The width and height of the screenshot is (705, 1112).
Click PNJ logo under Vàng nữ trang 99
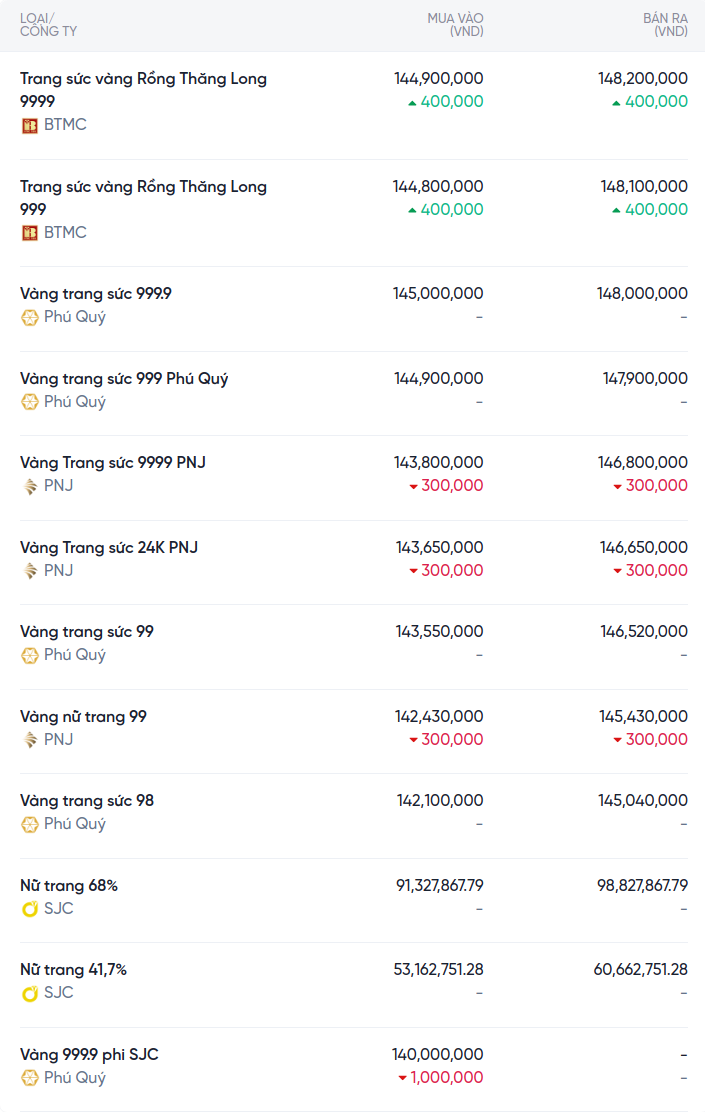coord(30,740)
